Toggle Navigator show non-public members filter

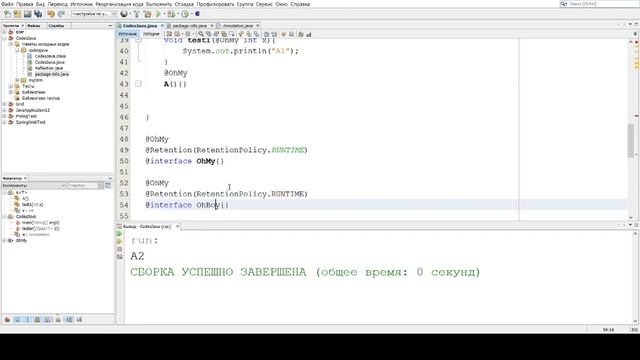[x=38, y=320]
